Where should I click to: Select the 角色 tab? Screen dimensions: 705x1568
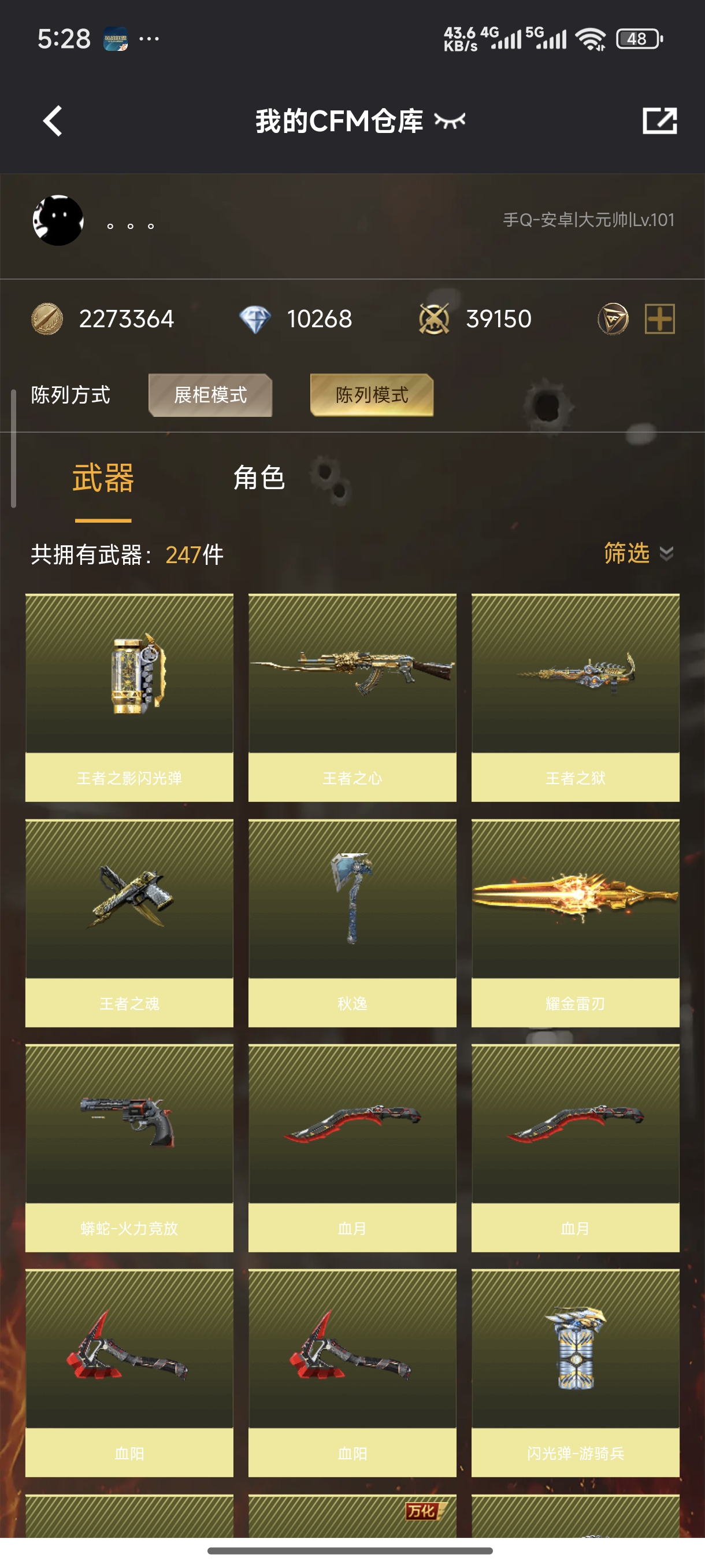(x=259, y=478)
